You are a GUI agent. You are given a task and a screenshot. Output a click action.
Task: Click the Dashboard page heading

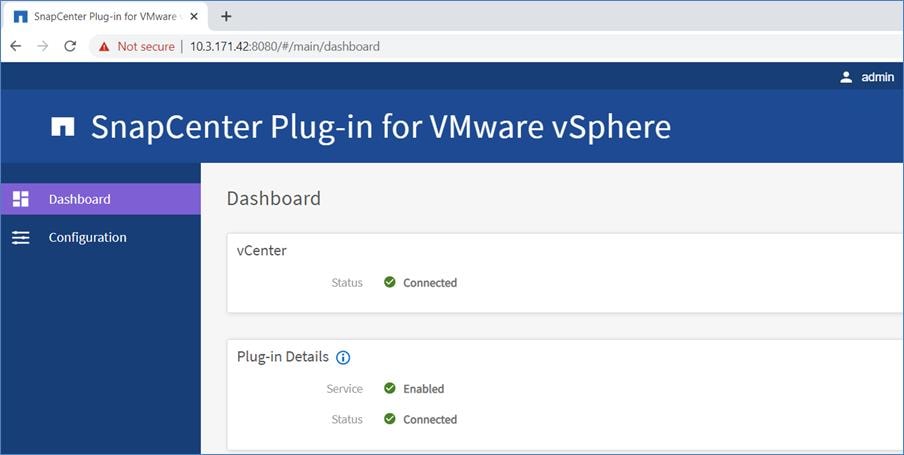click(274, 198)
